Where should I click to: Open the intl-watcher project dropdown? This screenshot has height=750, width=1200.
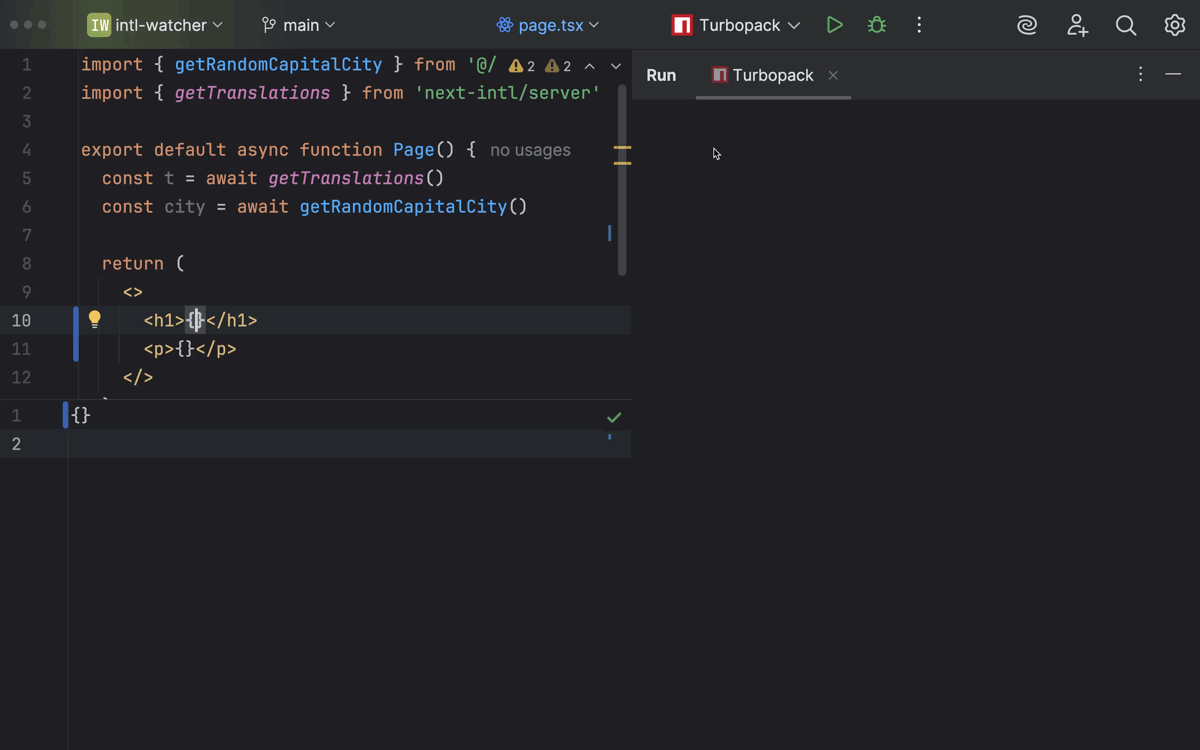(x=155, y=25)
